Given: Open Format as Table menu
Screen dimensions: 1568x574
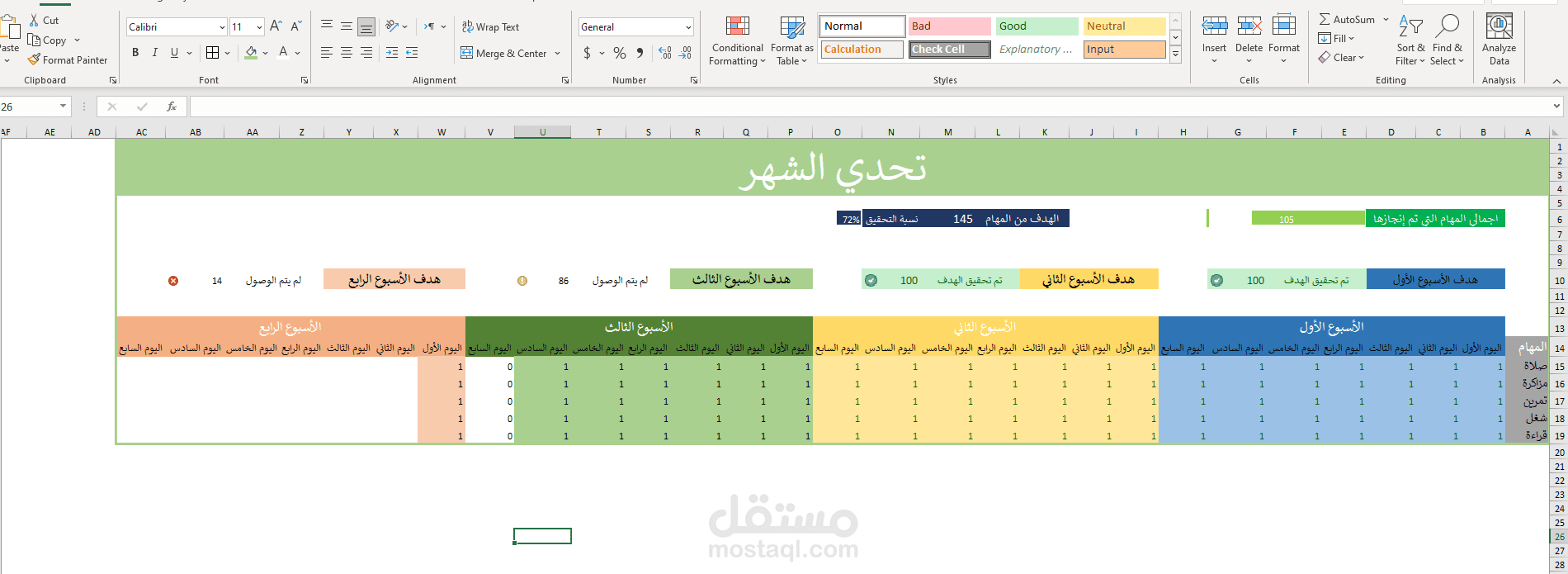Looking at the screenshot, I should [x=792, y=40].
